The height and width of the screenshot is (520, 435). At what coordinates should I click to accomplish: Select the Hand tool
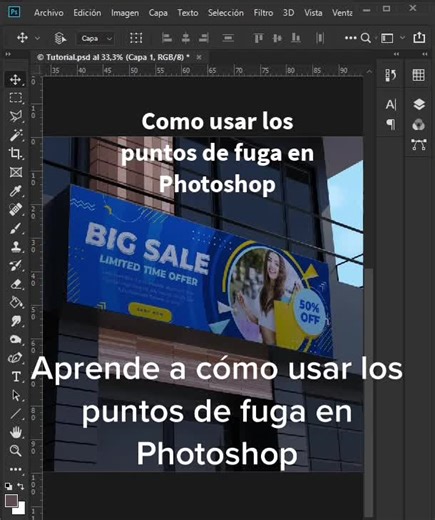pyautogui.click(x=16, y=432)
